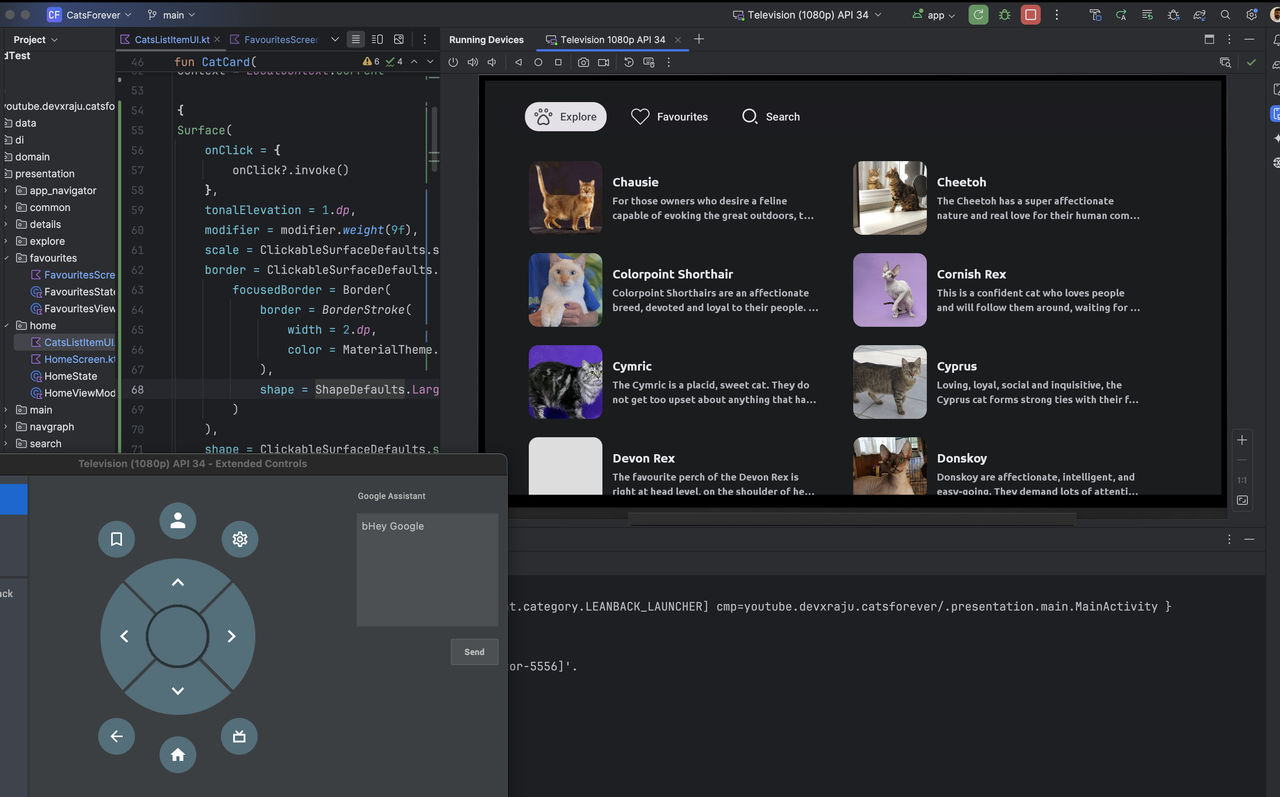Click the debug icon in the main toolbar

pos(1005,14)
